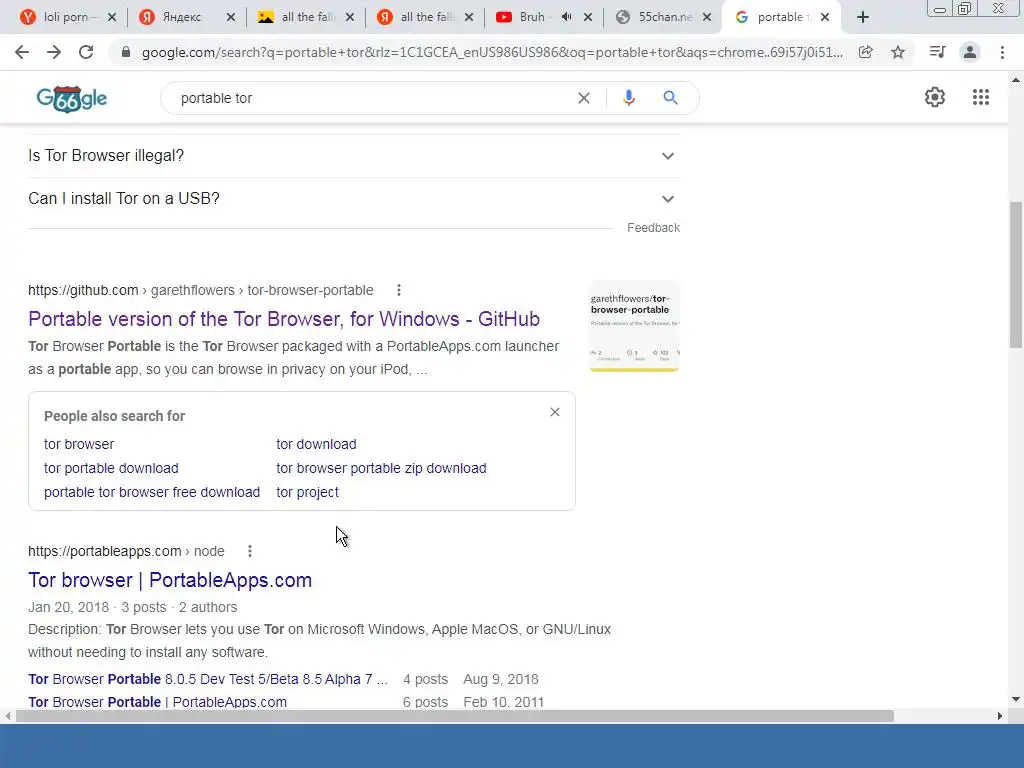Go forward to the next page
1024x768 pixels.
pyautogui.click(x=54, y=52)
